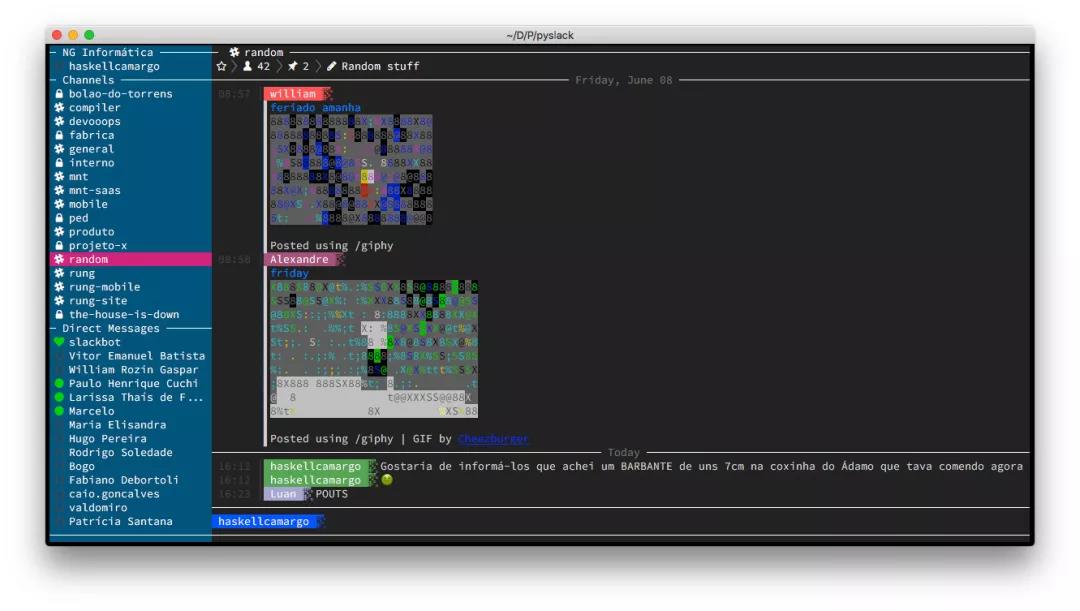1080x611 pixels.
Task: Click the emoji reaction after haskellcamargo's message
Action: click(x=387, y=479)
